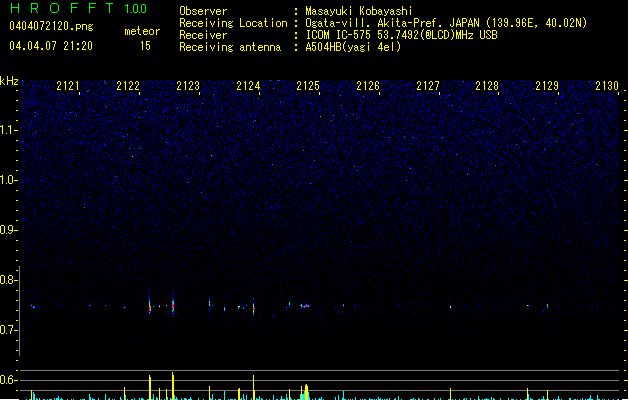Click the 2127 time axis label
629x400 pixels.
pos(428,86)
